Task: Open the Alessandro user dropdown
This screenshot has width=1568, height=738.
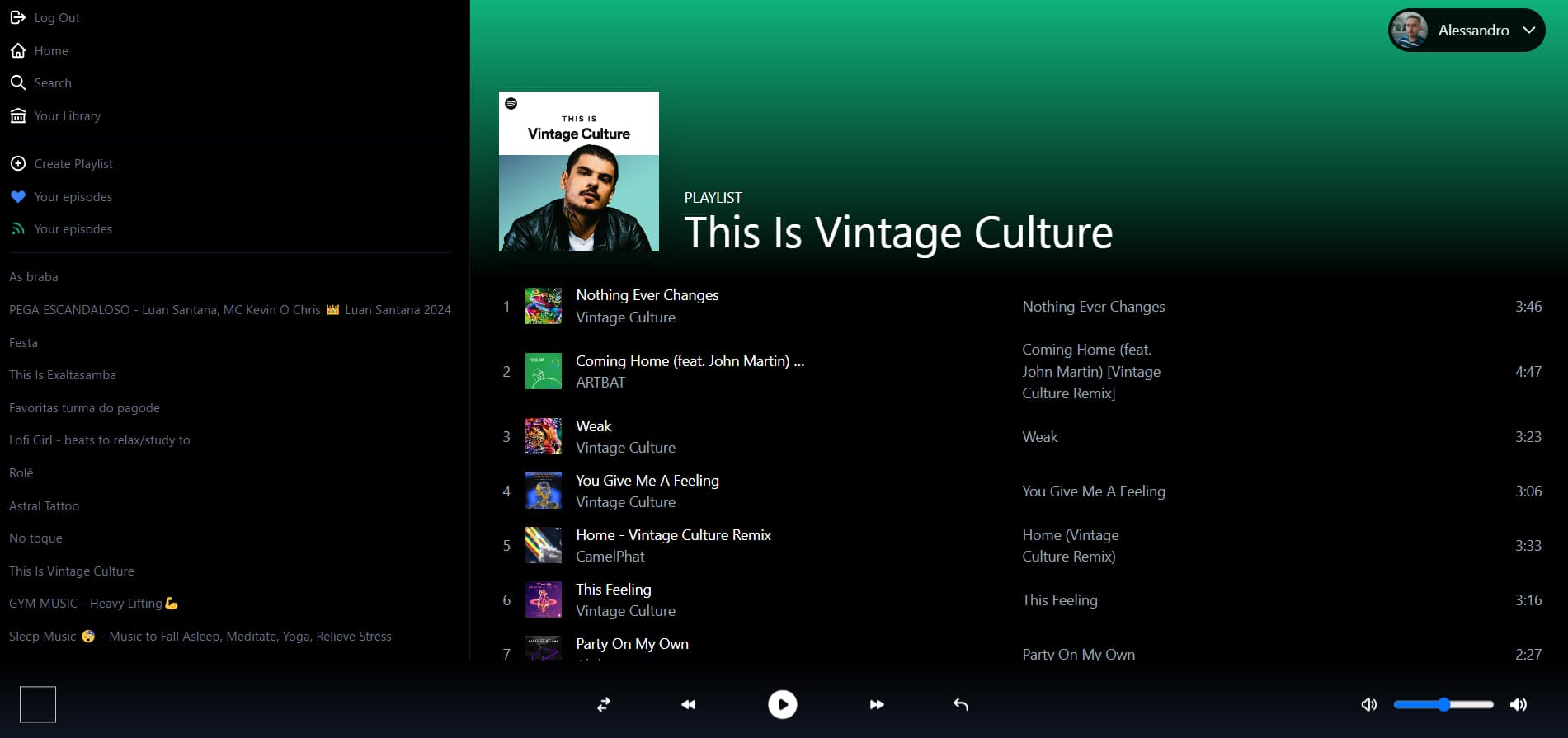Action: point(1467,30)
